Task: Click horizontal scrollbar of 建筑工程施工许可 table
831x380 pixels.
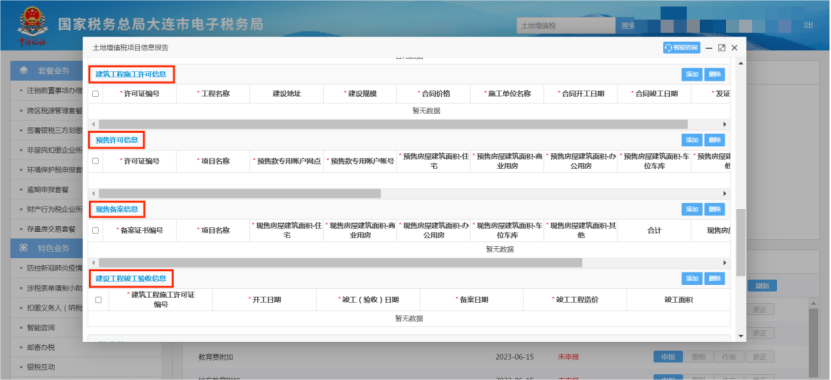Action: coord(393,124)
